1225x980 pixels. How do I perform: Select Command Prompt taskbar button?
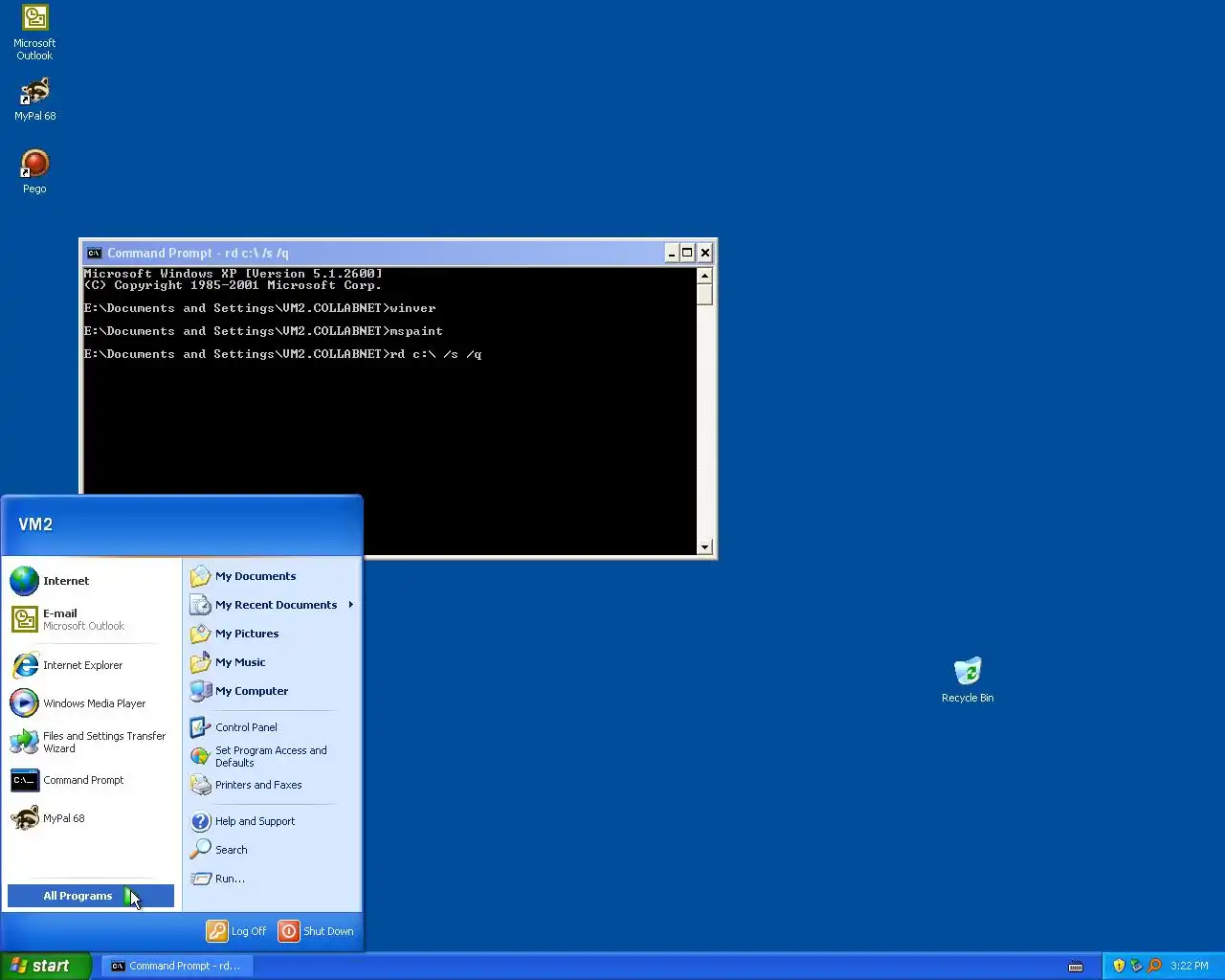click(177, 966)
